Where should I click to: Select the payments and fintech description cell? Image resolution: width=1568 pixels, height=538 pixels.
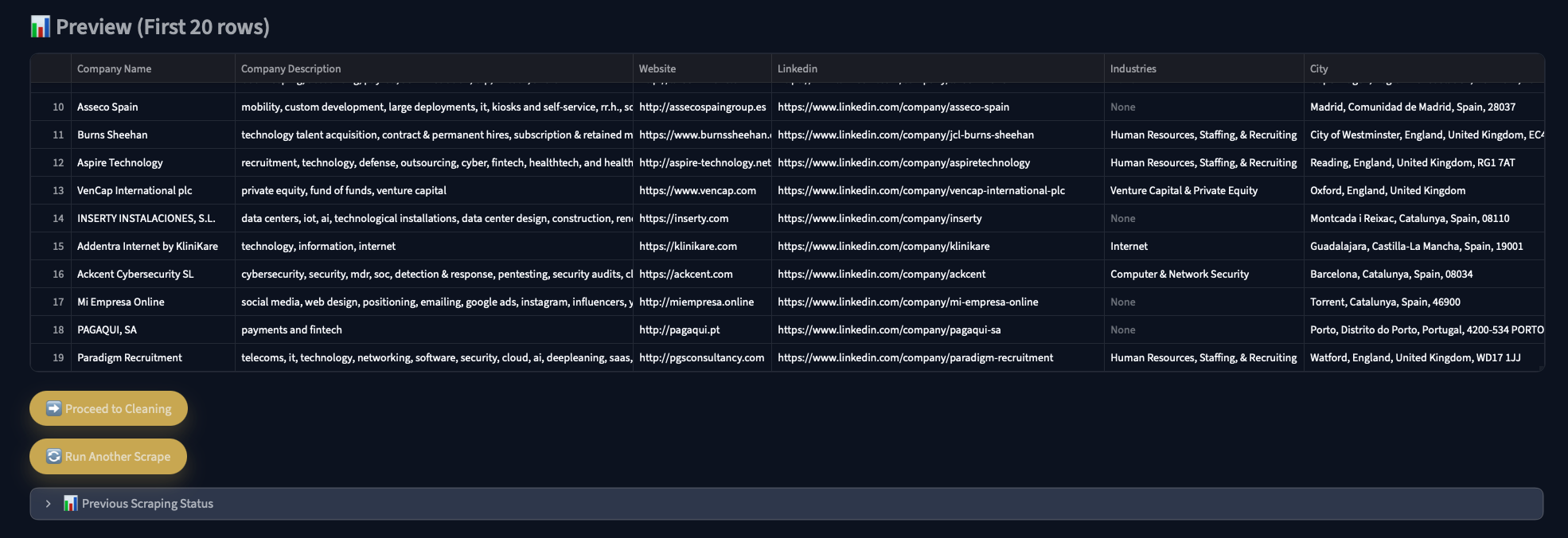pos(434,329)
